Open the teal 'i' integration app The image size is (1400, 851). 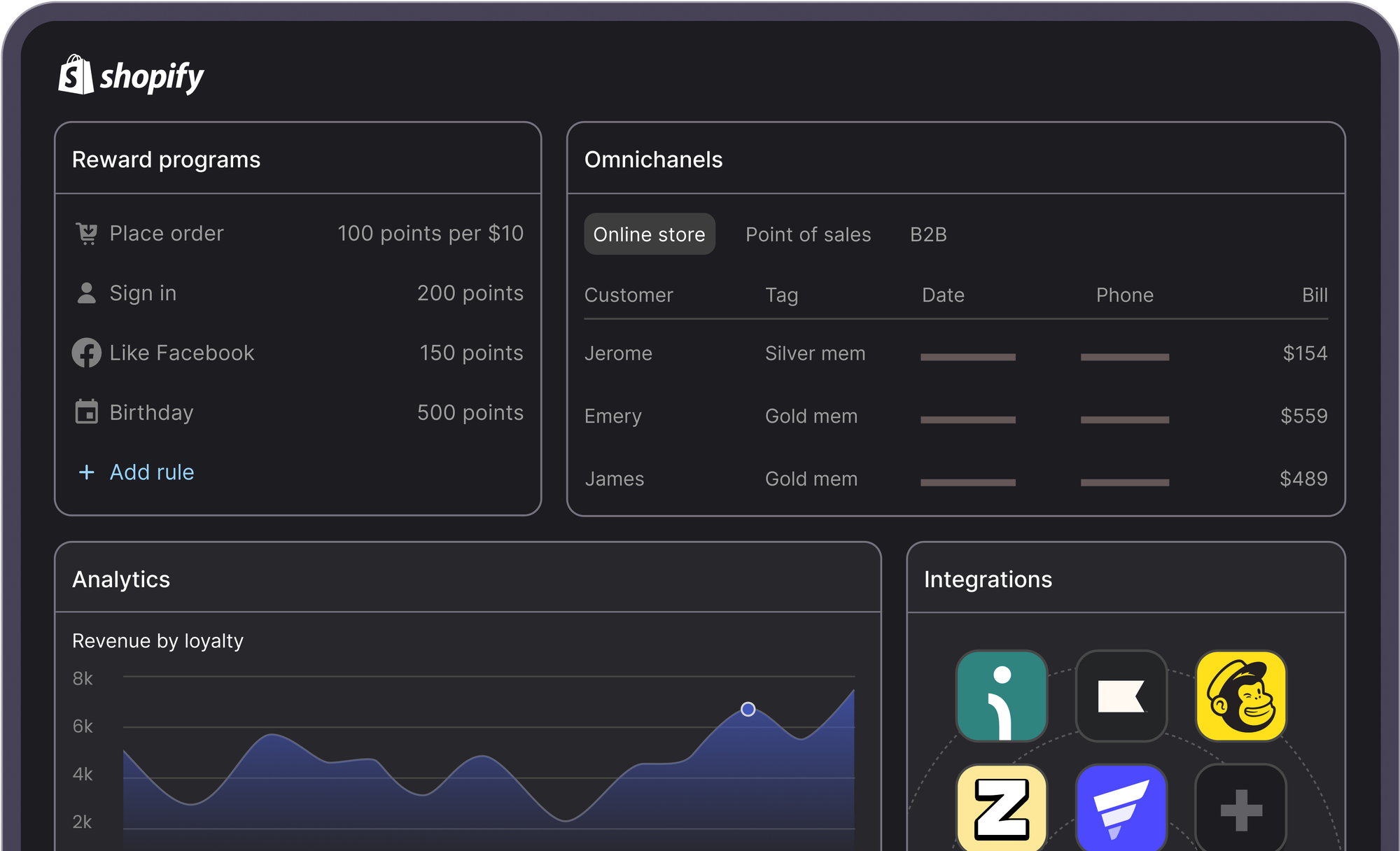1001,696
